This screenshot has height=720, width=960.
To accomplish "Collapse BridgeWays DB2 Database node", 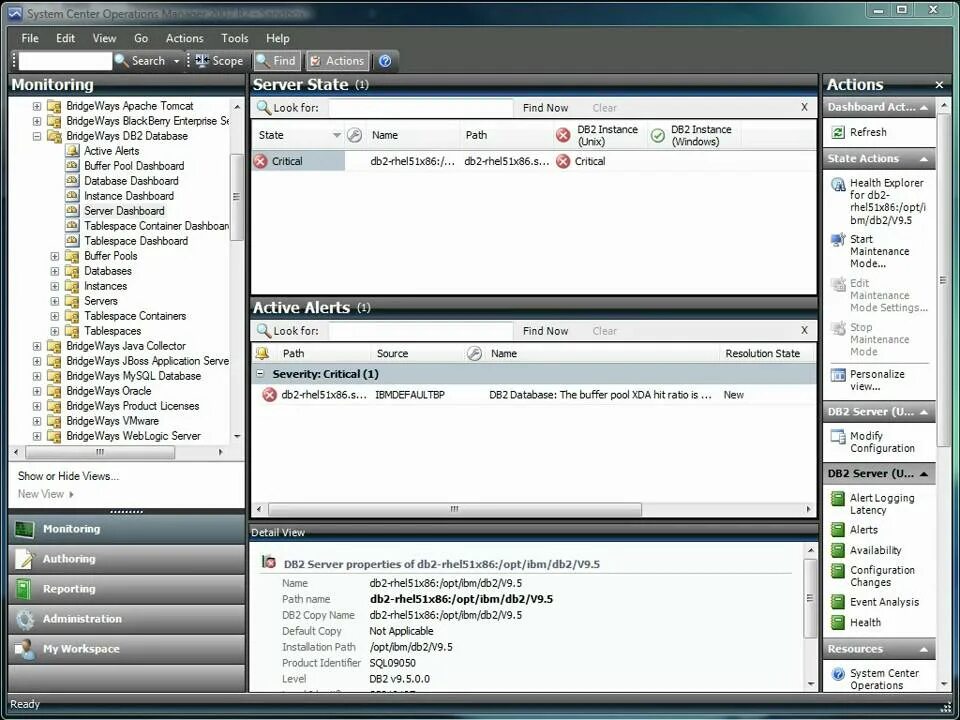I will pyautogui.click(x=37, y=136).
